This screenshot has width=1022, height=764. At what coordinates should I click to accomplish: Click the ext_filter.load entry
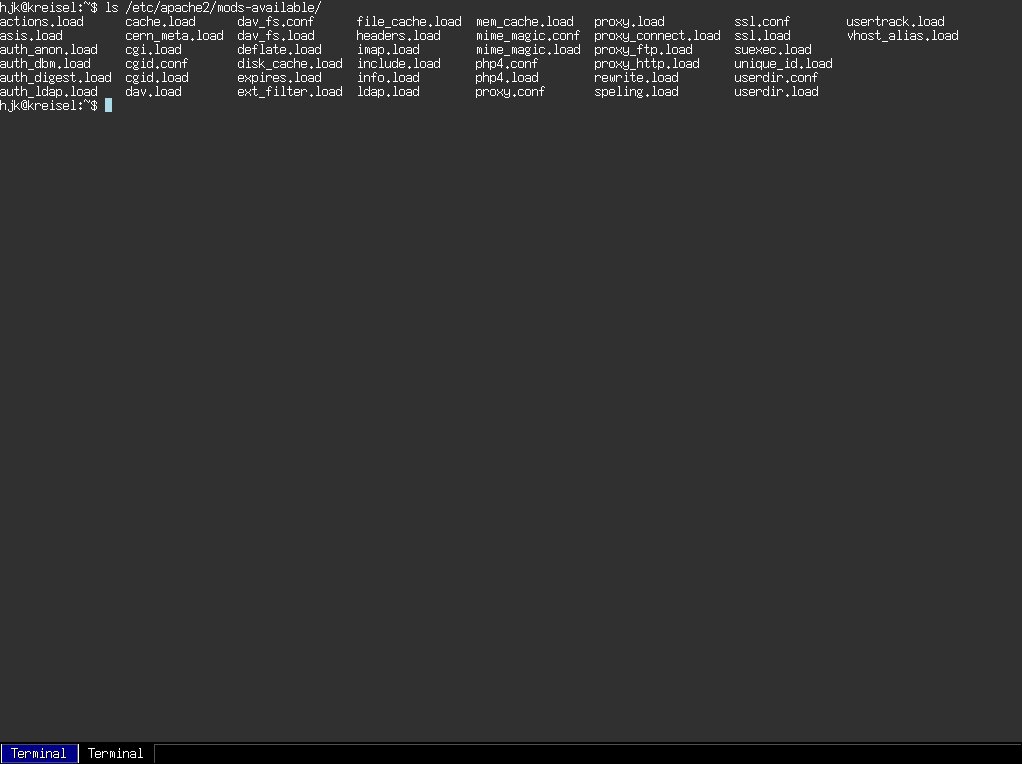click(x=289, y=91)
